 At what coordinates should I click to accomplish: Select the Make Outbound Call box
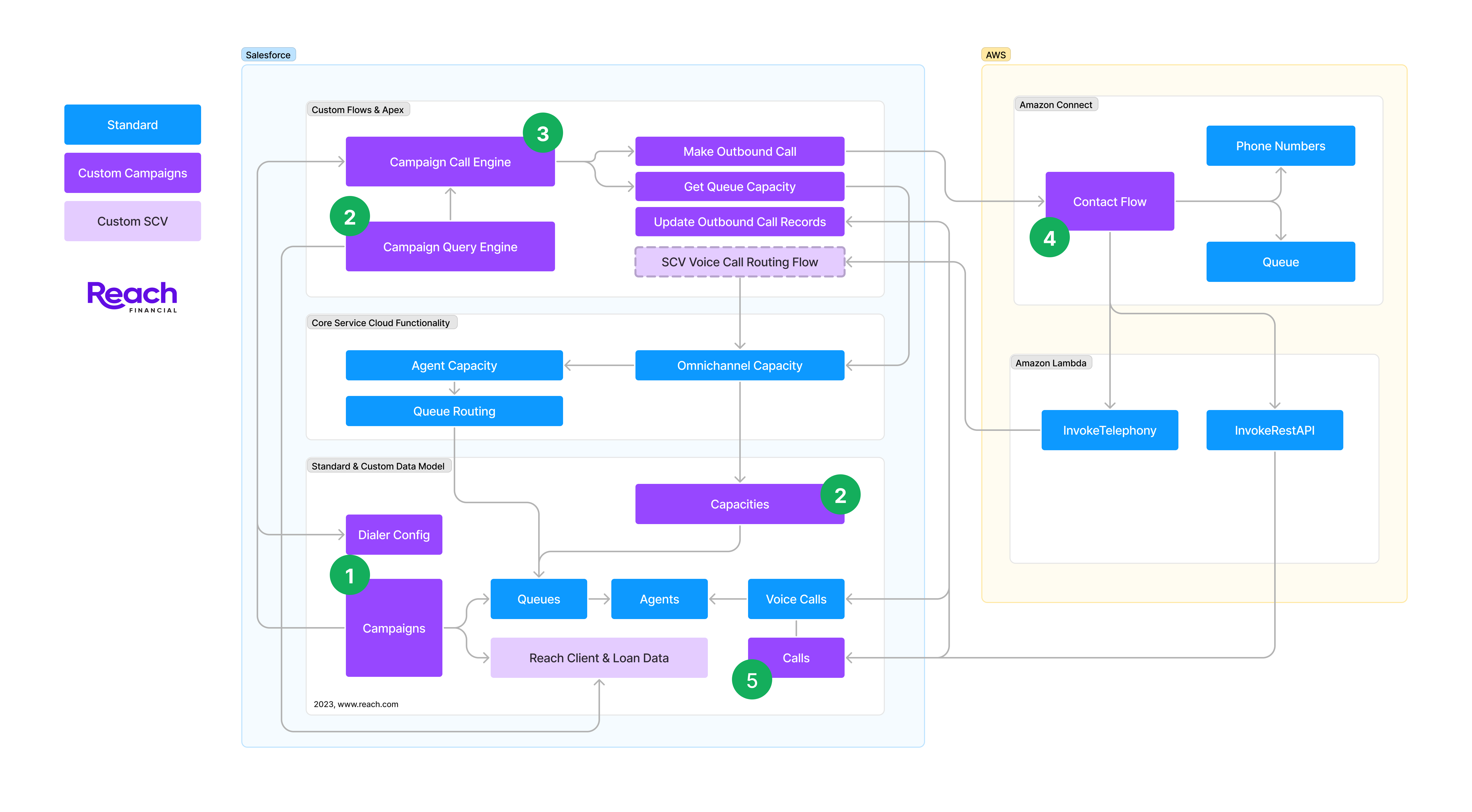pyautogui.click(x=740, y=151)
